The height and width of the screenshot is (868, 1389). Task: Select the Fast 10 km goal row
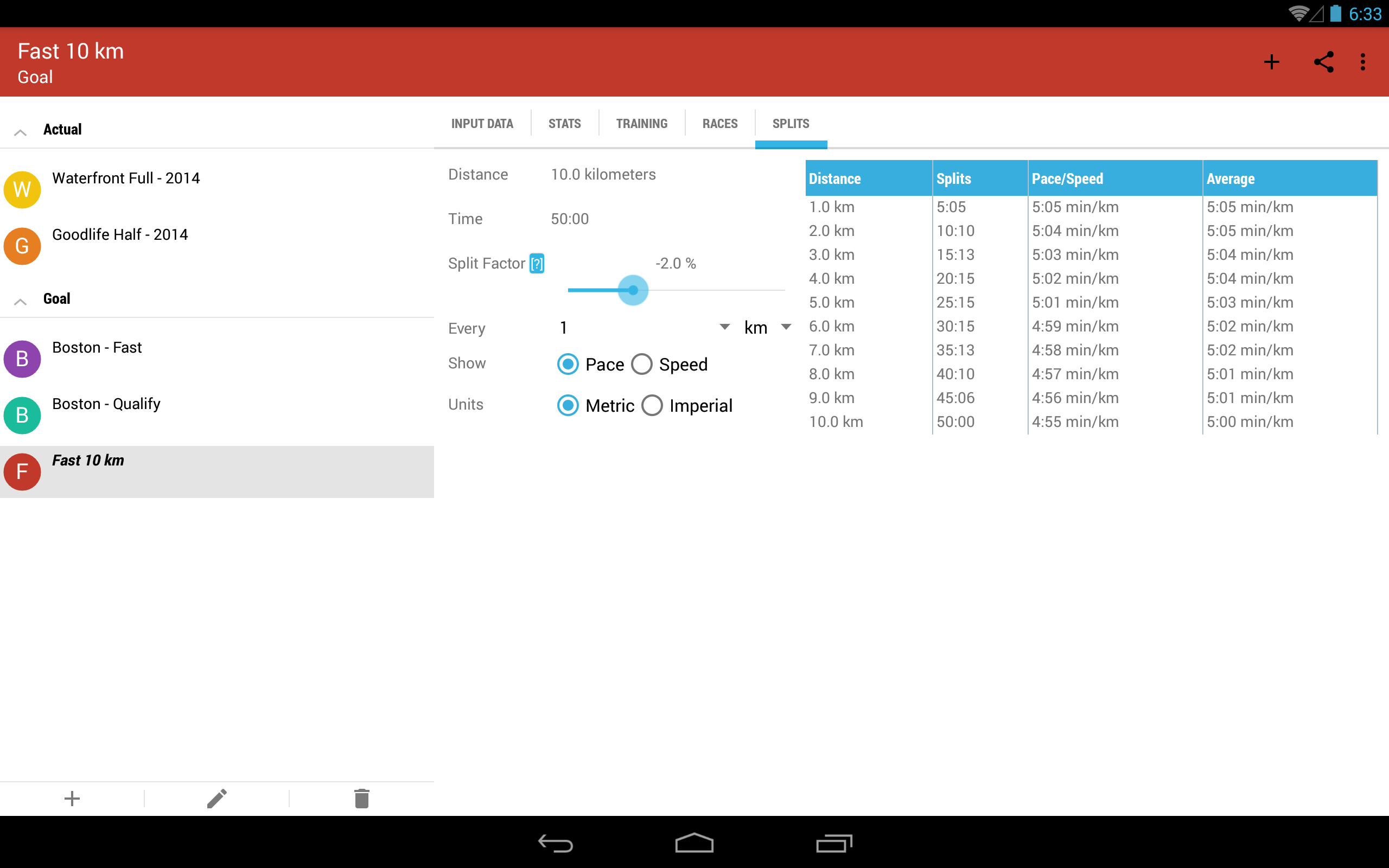[217, 472]
